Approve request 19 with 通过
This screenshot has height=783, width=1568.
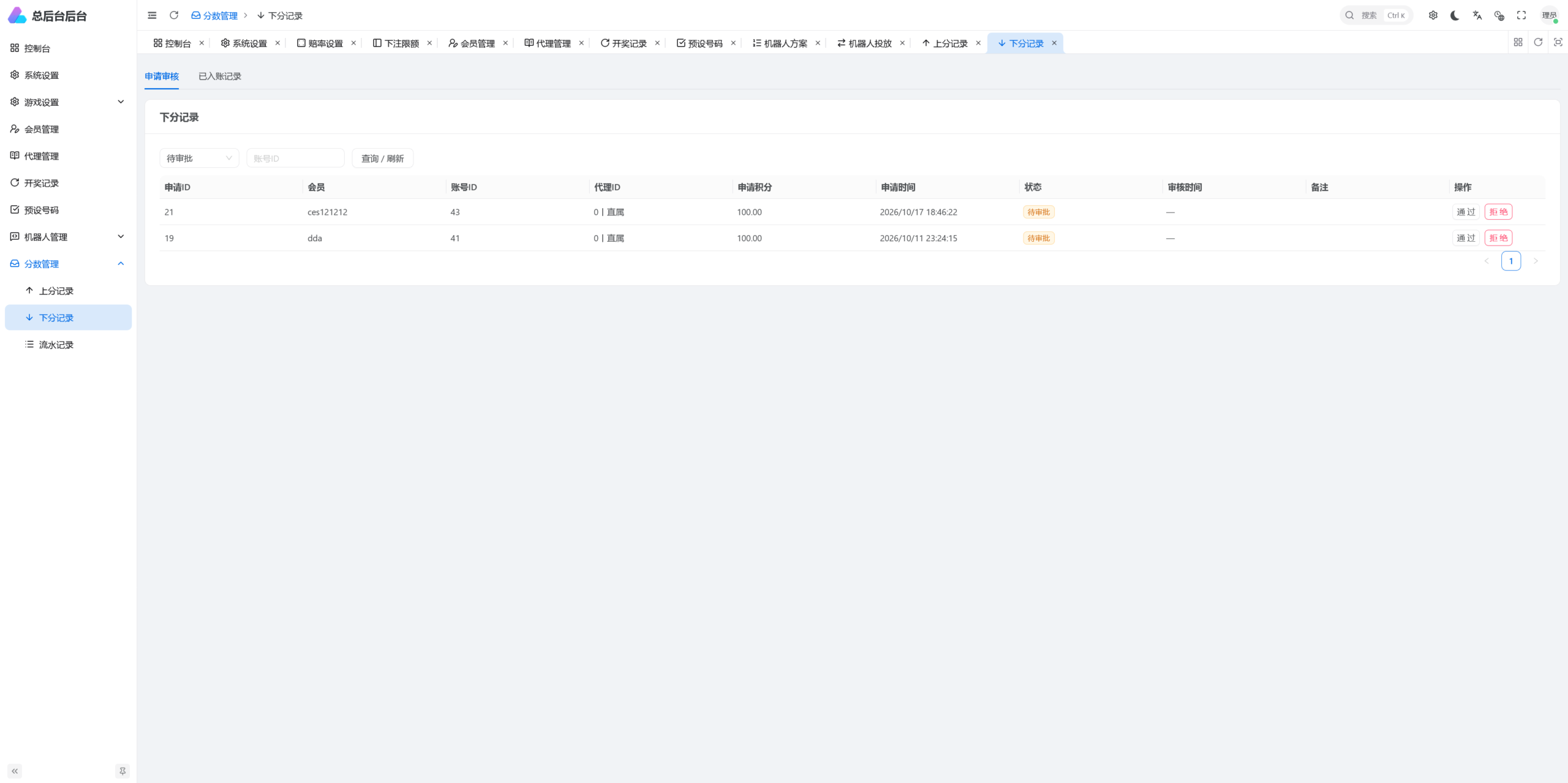[1466, 238]
